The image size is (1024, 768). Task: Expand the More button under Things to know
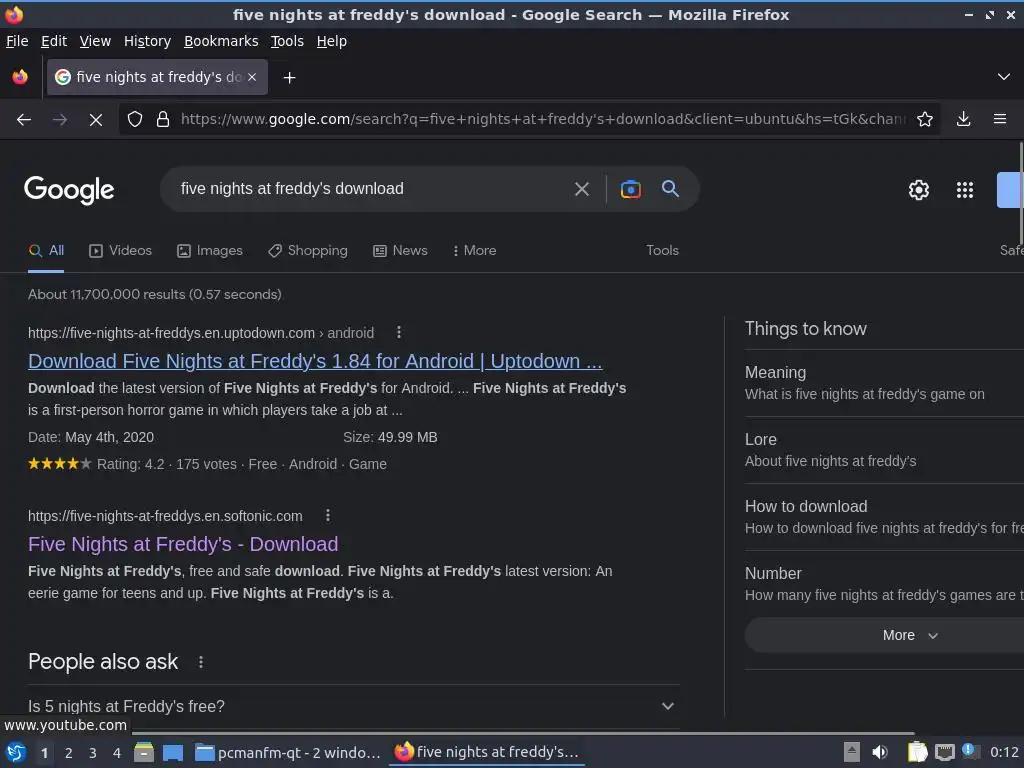coord(884,635)
